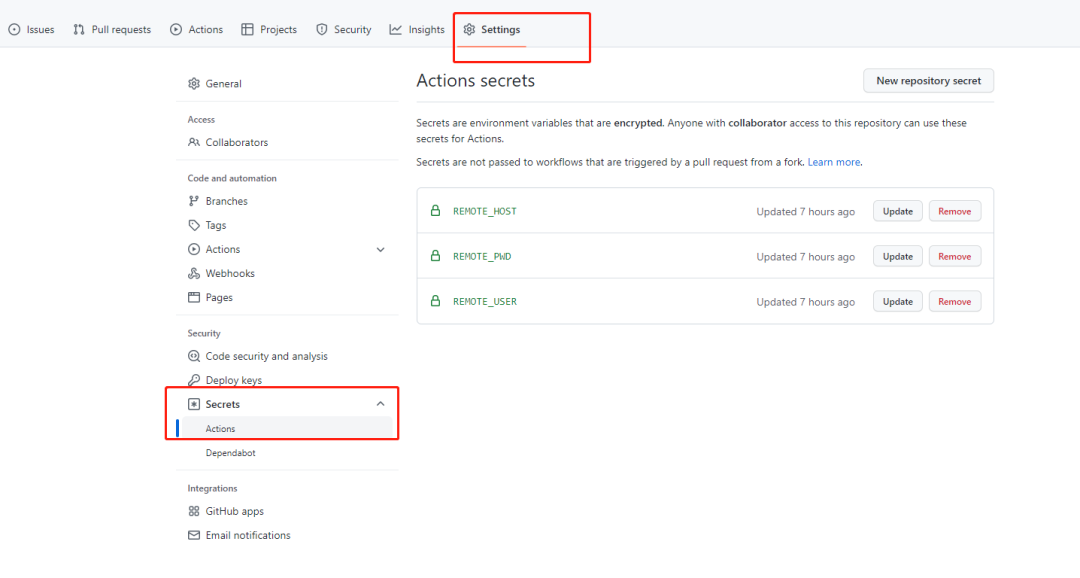Click the Email notifications envelope icon
1080x578 pixels.
(x=194, y=536)
